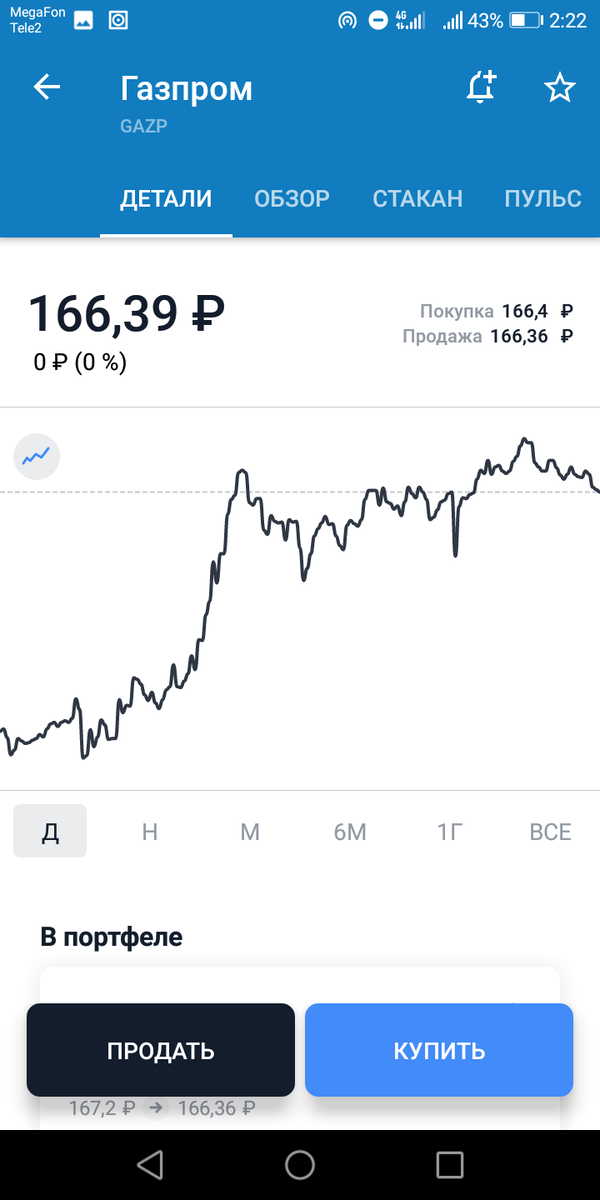This screenshot has height=1200, width=600.
Task: Tap Android back navigation triangle
Action: (150, 1164)
